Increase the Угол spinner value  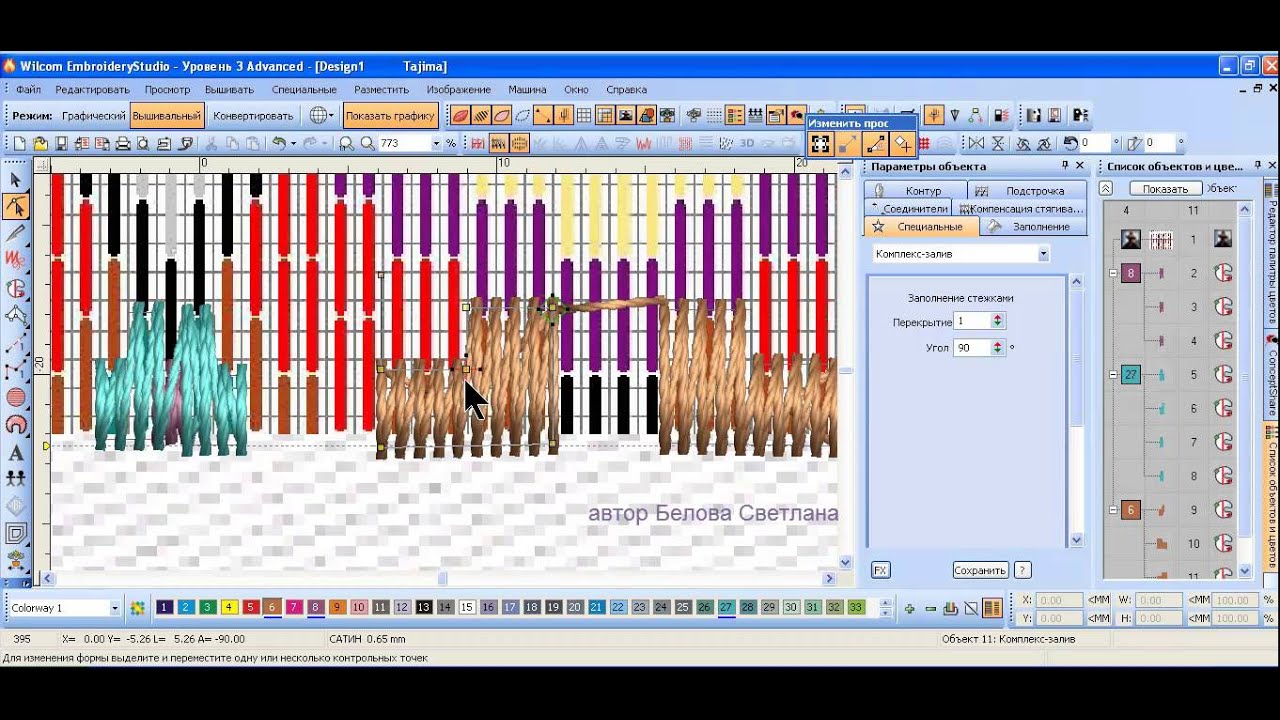[997, 344]
